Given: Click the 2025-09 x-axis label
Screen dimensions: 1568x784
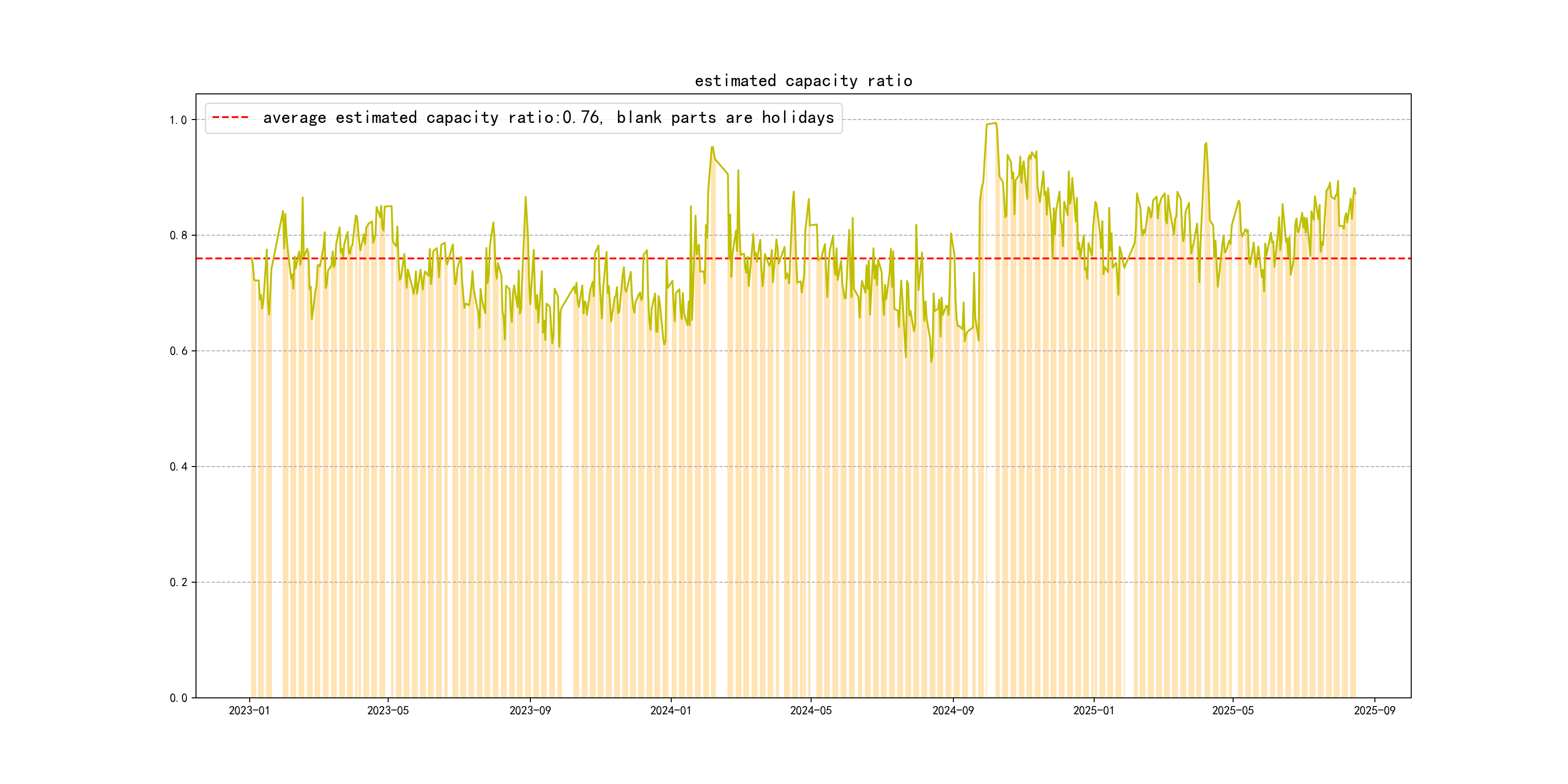Looking at the screenshot, I should 1374,710.
